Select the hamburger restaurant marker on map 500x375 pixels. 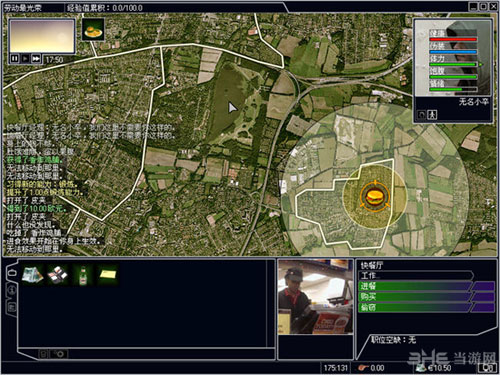click(x=375, y=197)
